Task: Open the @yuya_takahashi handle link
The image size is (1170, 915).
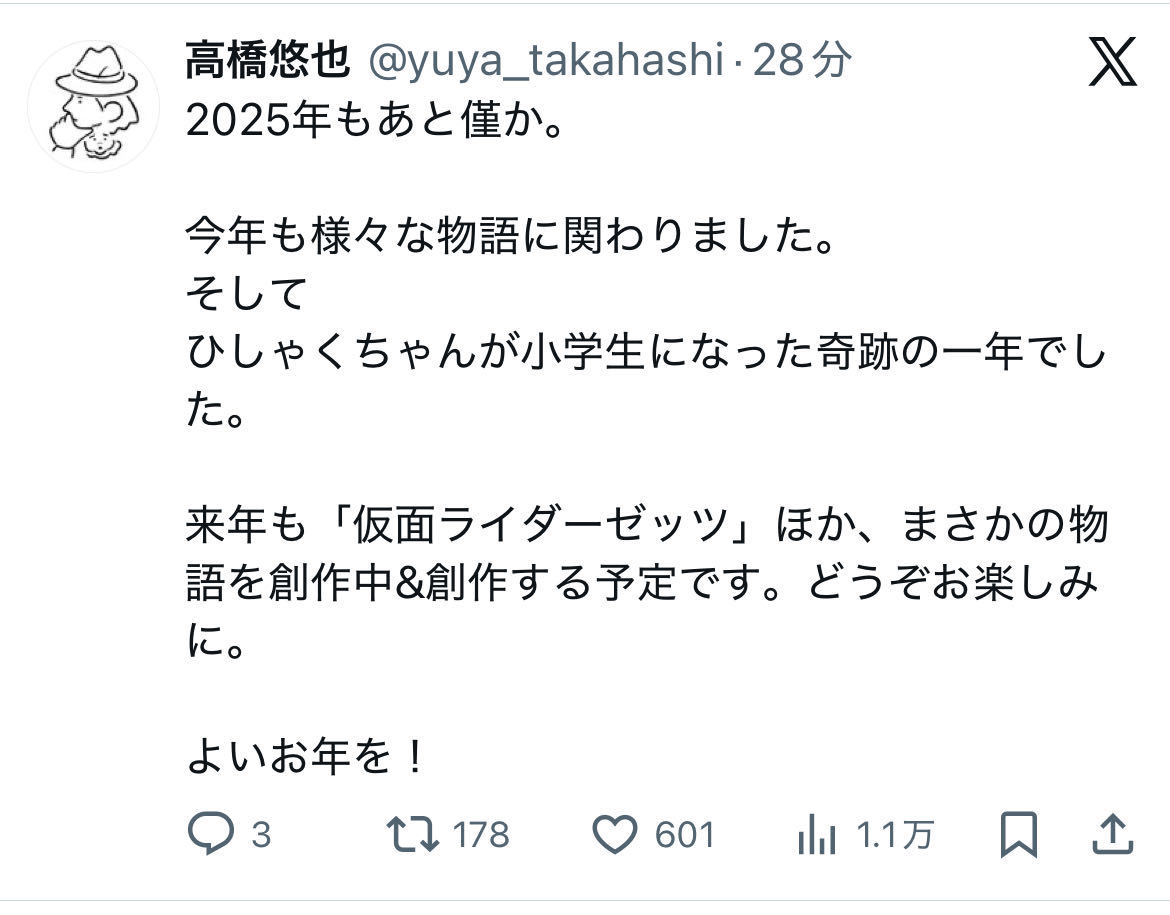Action: 545,63
